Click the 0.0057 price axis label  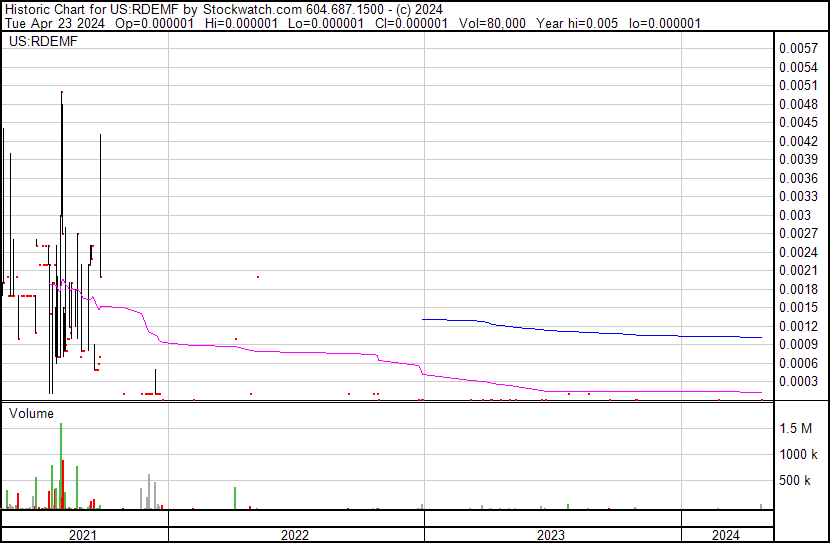[x=798, y=48]
